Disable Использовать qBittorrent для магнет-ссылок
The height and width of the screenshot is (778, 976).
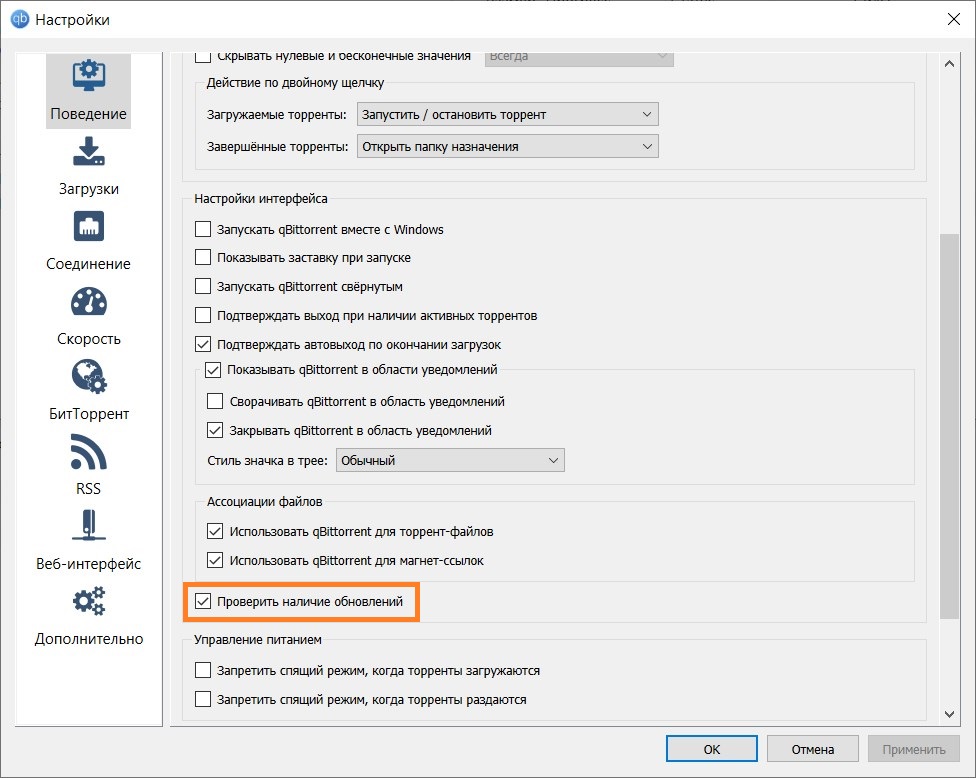tap(214, 560)
